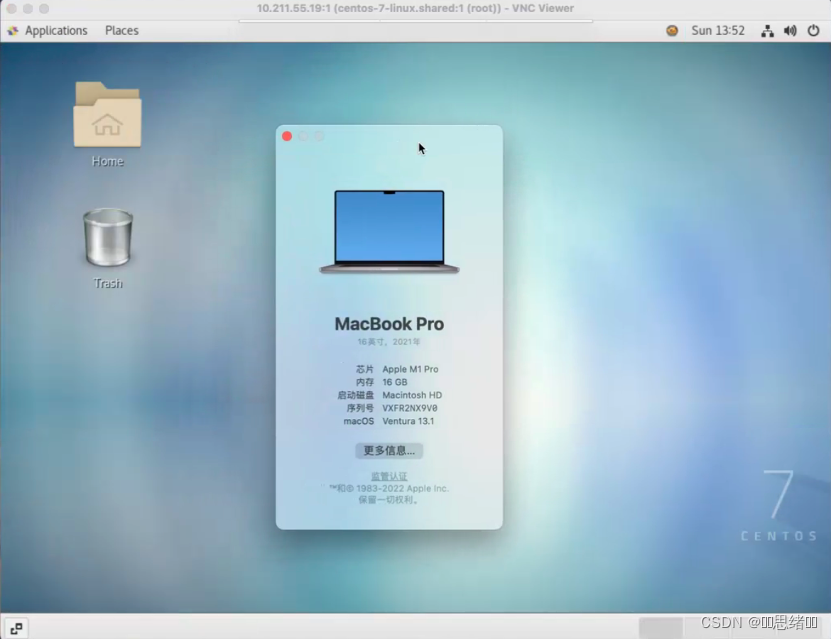Open the clock showing Sun 13:52
832x640 pixels.
[718, 31]
